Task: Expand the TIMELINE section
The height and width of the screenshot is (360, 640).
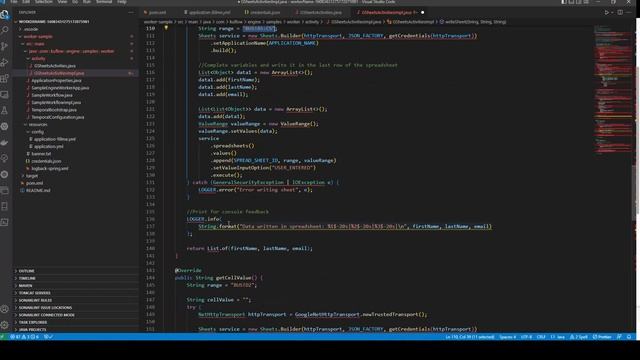Action: (76, 278)
